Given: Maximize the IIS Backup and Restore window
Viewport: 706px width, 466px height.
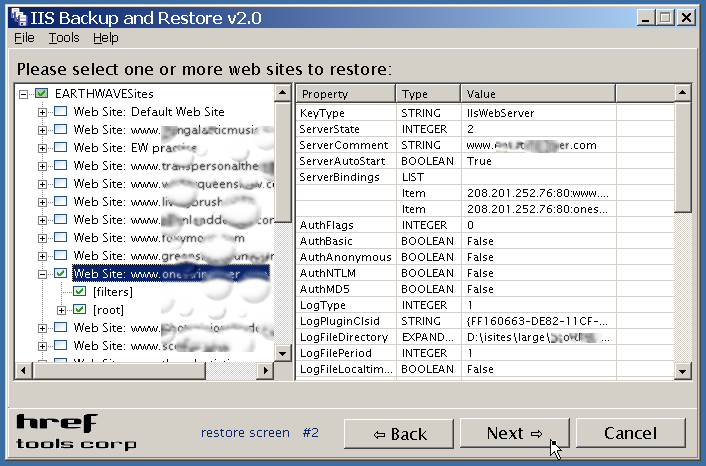Looking at the screenshot, I should coord(665,18).
